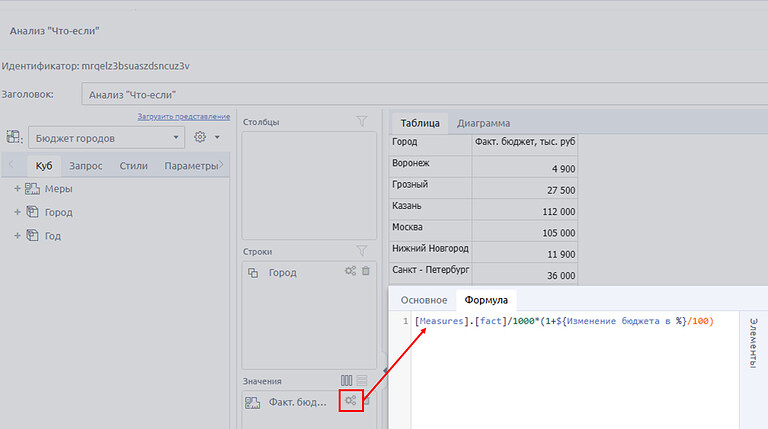Viewport: 768px width, 429px height.
Task: Select the Казань table row
Action: pyautogui.click(x=483, y=209)
